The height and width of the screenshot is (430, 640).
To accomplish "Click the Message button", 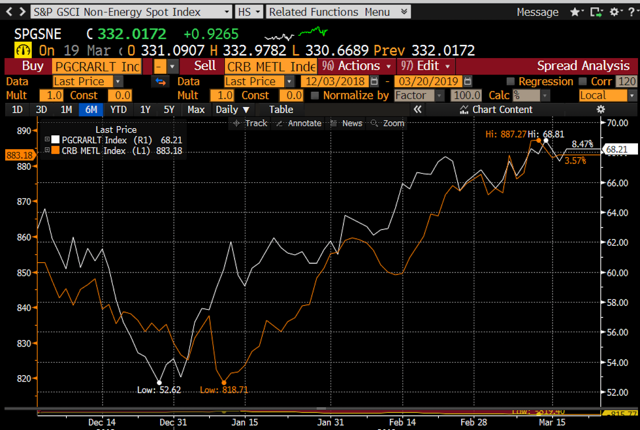I will point(537,12).
